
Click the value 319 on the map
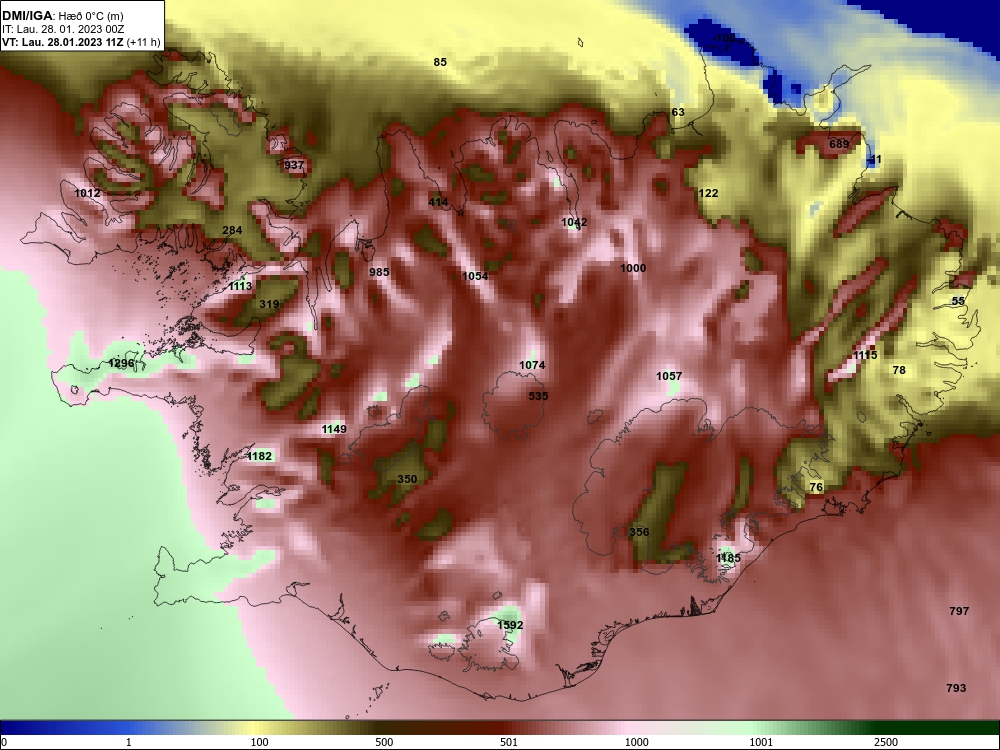(270, 304)
